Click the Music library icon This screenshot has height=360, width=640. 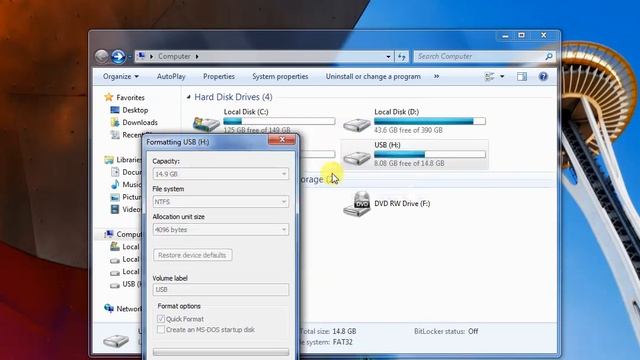click(x=115, y=184)
